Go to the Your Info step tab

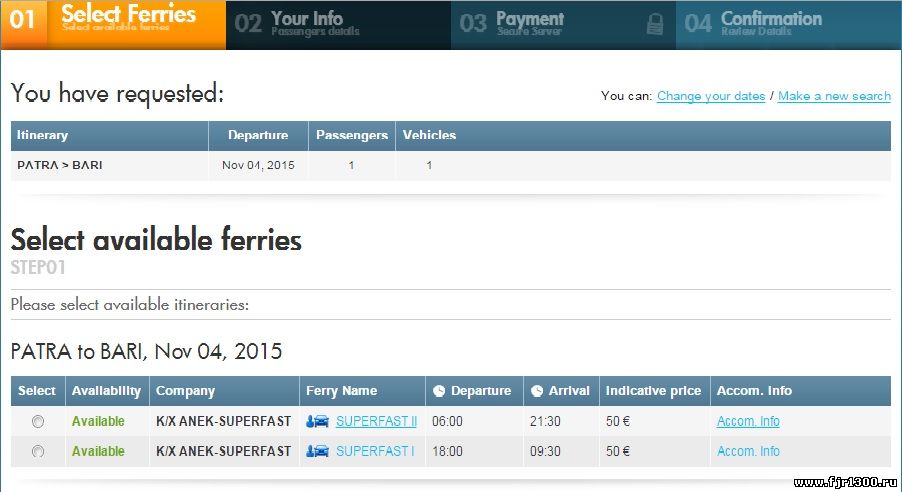click(338, 25)
